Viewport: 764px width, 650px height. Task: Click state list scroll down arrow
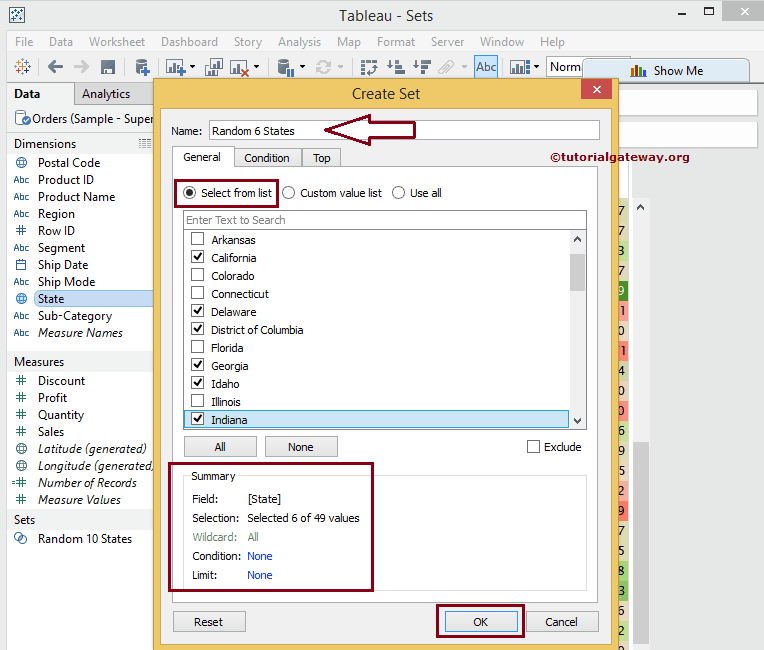click(577, 421)
